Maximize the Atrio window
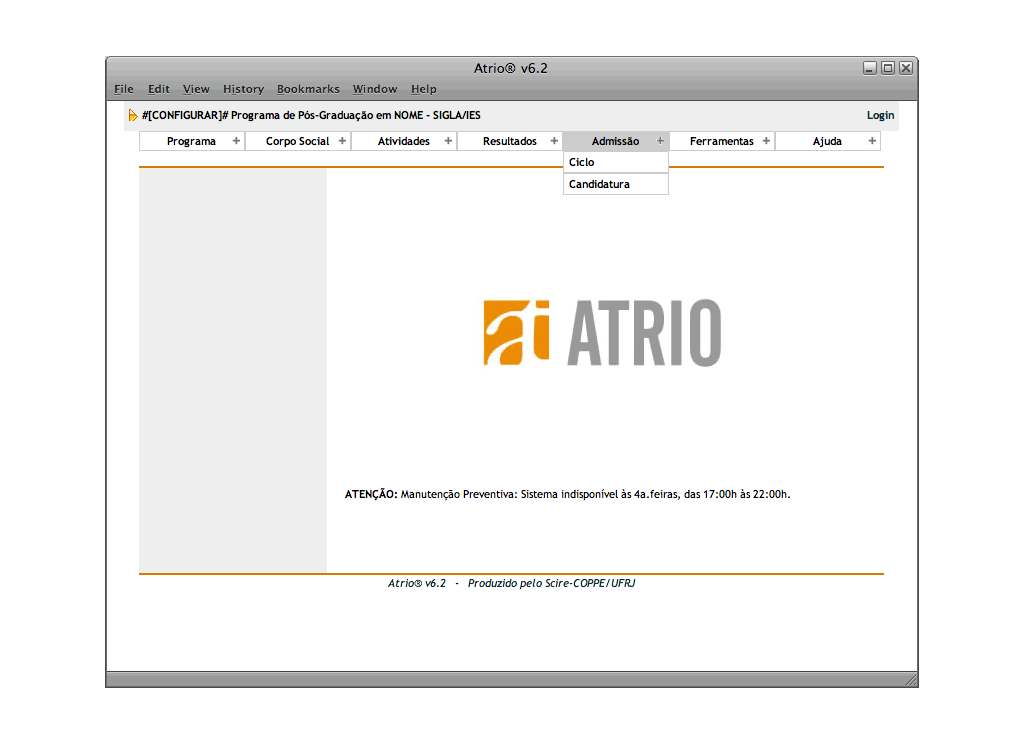Image resolution: width=1024 pixels, height=744 pixels. pos(887,68)
